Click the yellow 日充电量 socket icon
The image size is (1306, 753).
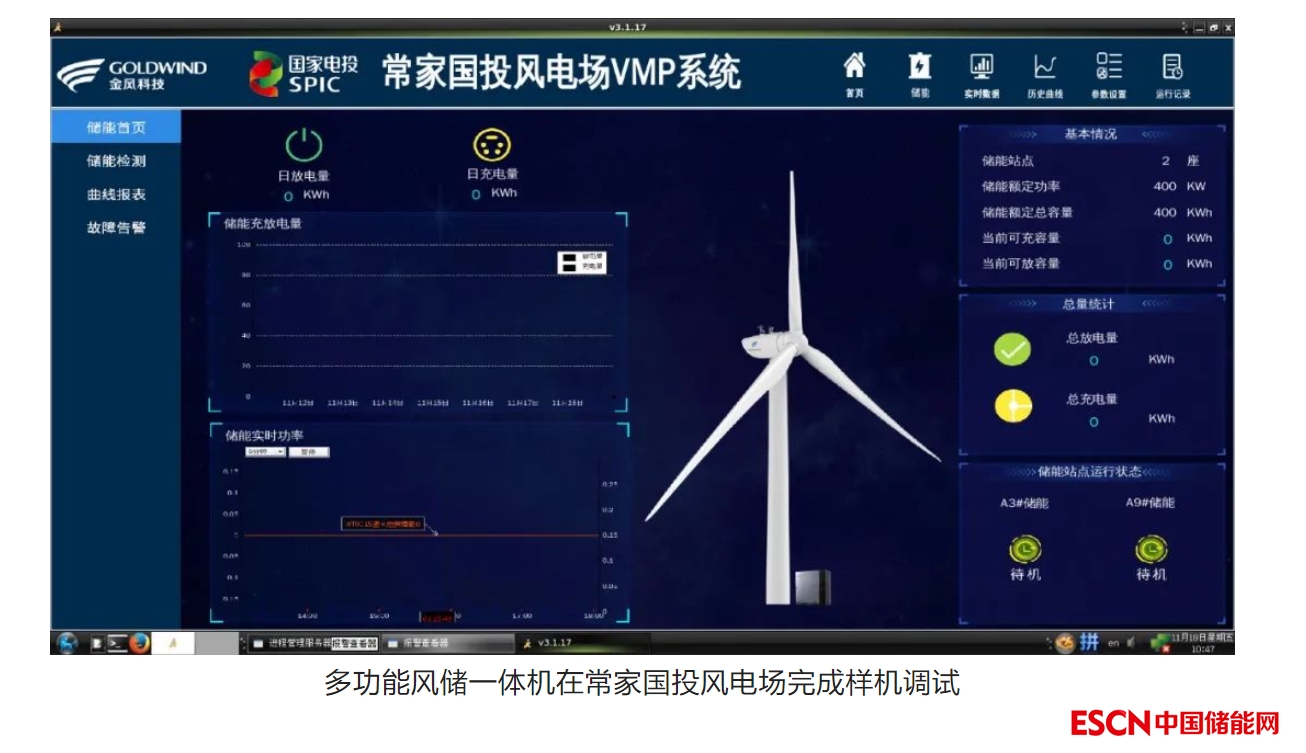tap(492, 146)
